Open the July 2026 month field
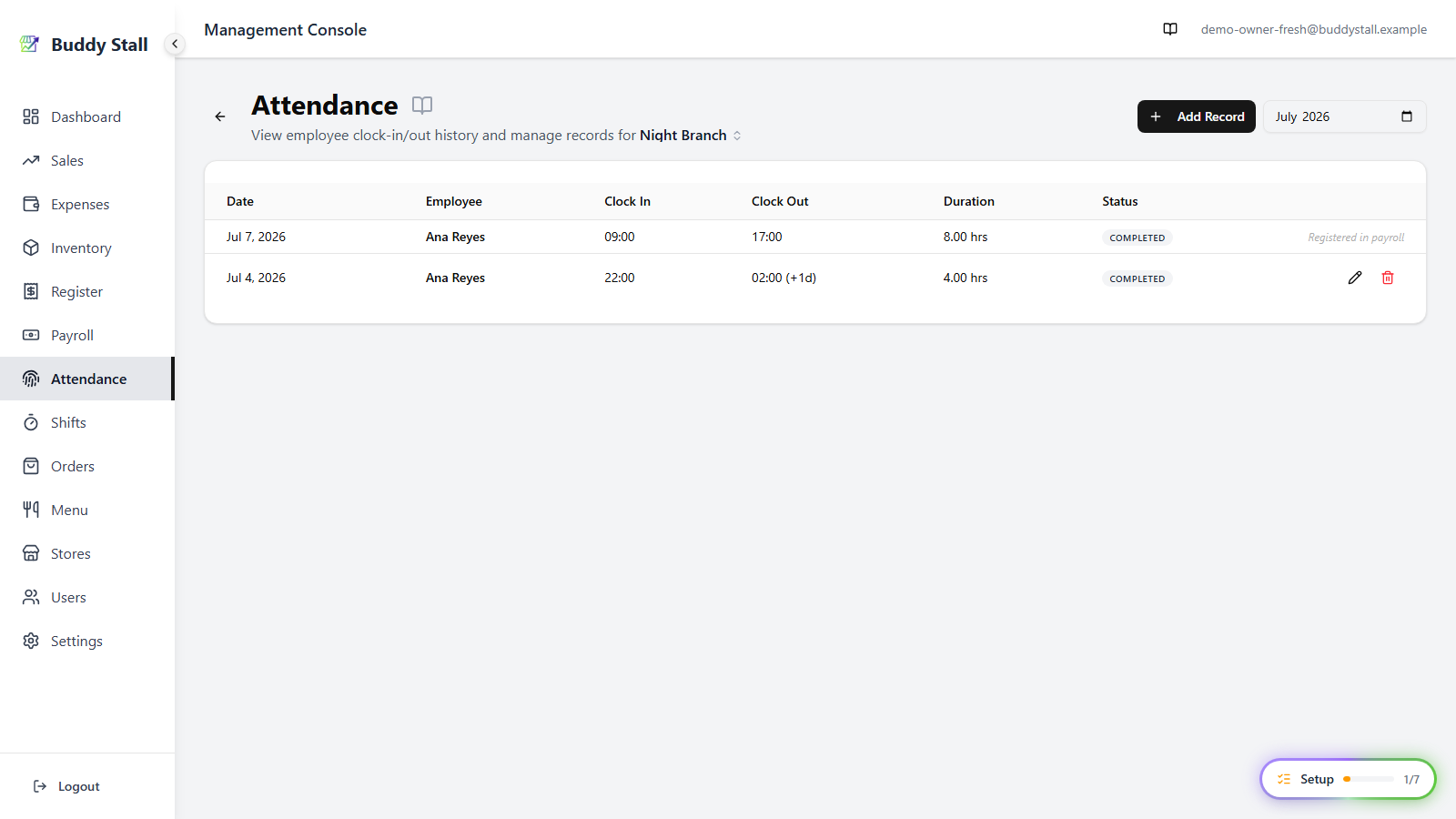 point(1344,116)
